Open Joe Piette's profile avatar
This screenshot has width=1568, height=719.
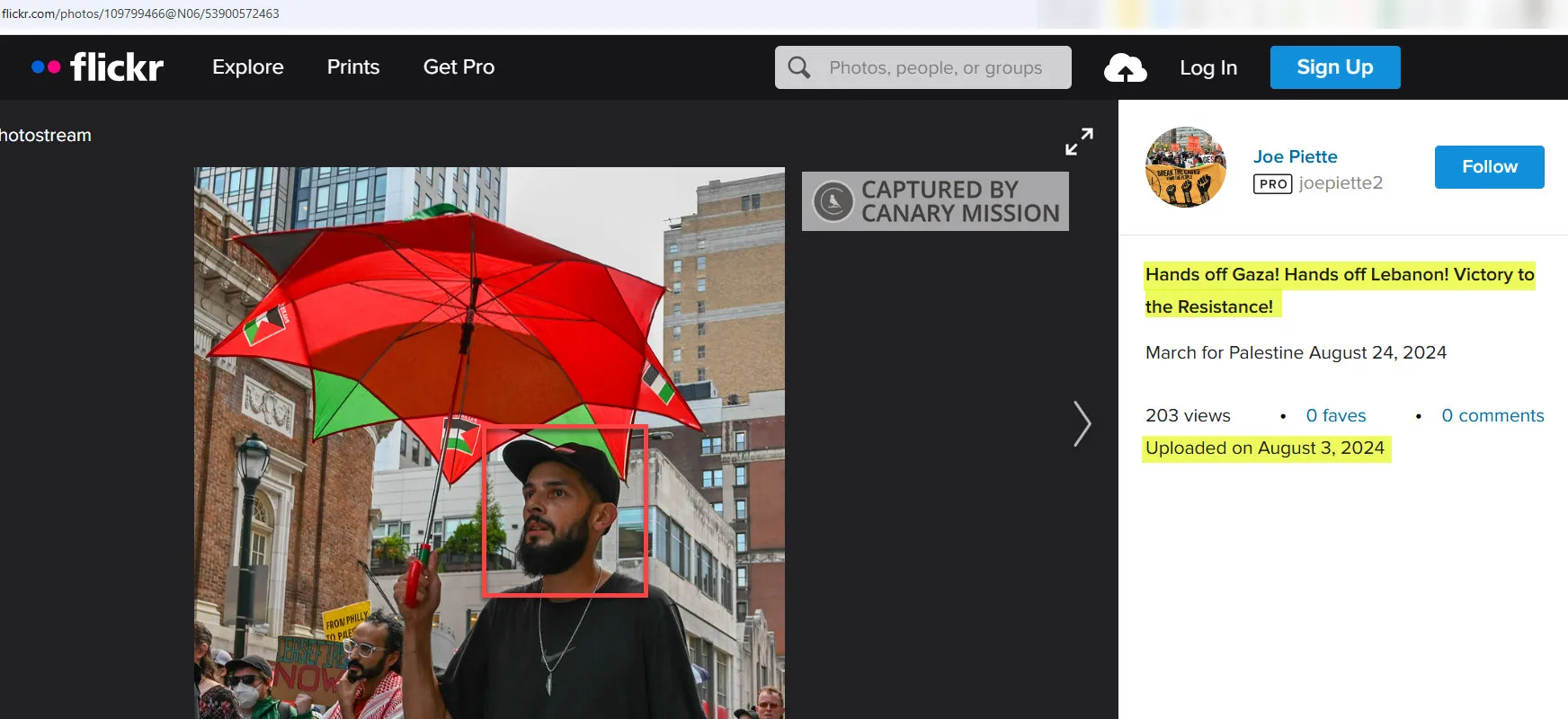(x=1185, y=167)
